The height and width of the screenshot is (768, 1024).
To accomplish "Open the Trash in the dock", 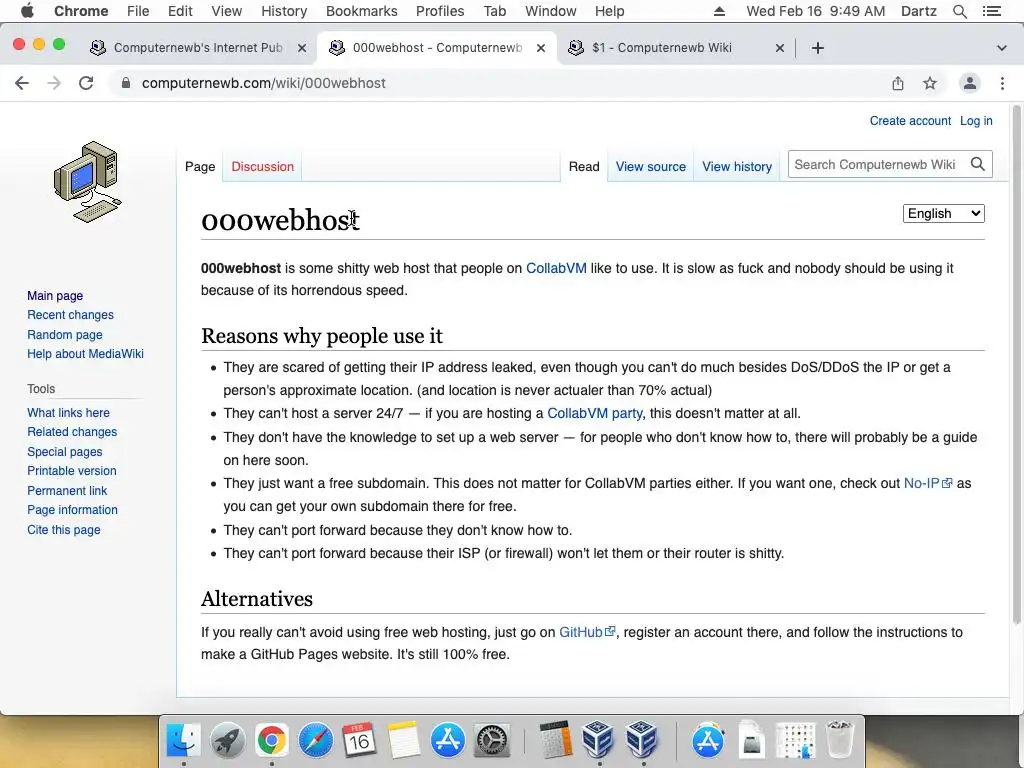I will click(x=840, y=740).
